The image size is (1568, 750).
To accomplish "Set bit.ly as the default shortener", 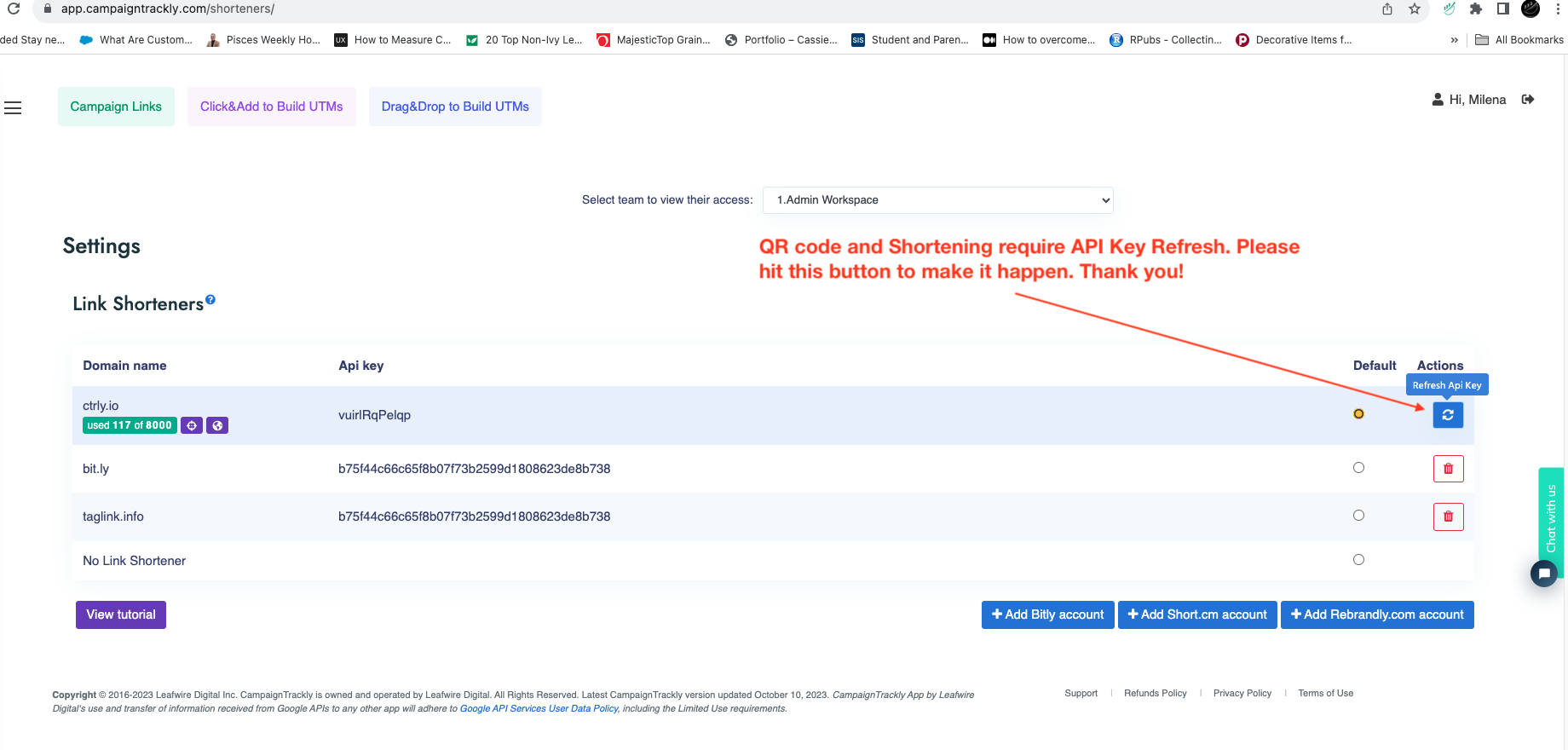I will point(1358,468).
